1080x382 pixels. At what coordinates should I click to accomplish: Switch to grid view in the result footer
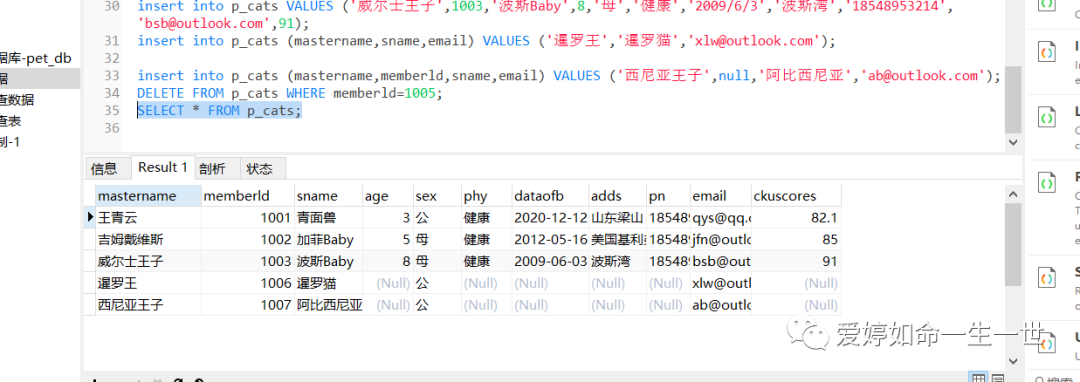tap(978, 377)
